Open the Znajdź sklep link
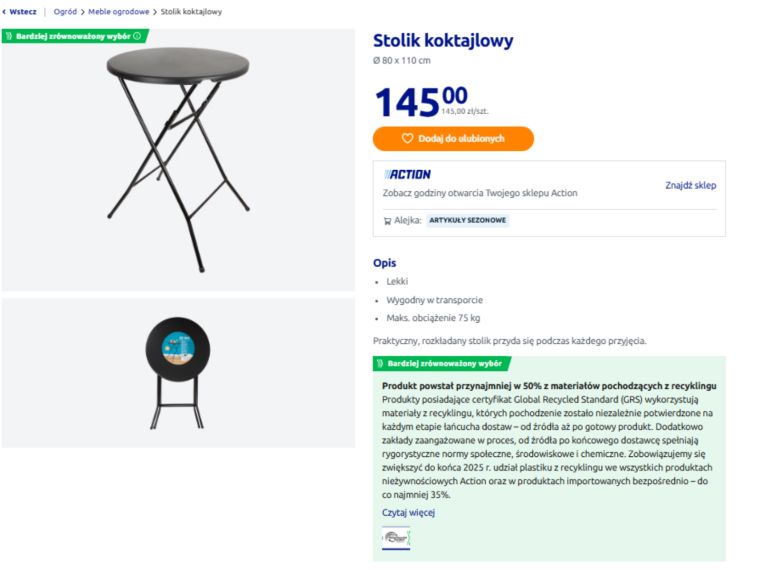760x570 pixels. [691, 185]
